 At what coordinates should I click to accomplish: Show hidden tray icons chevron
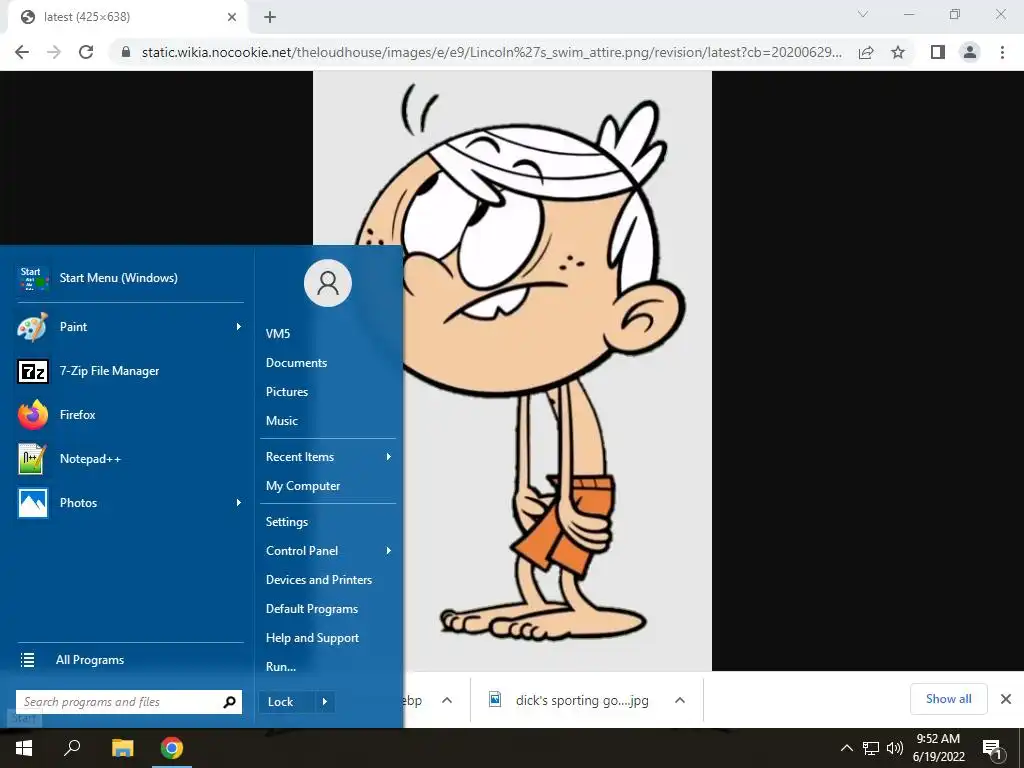(846, 748)
